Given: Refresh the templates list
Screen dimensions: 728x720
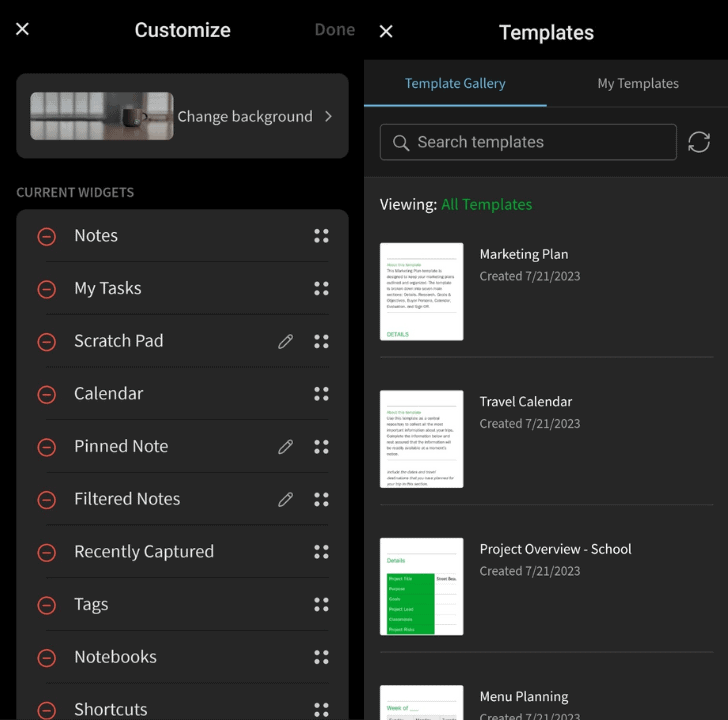Looking at the screenshot, I should point(699,142).
